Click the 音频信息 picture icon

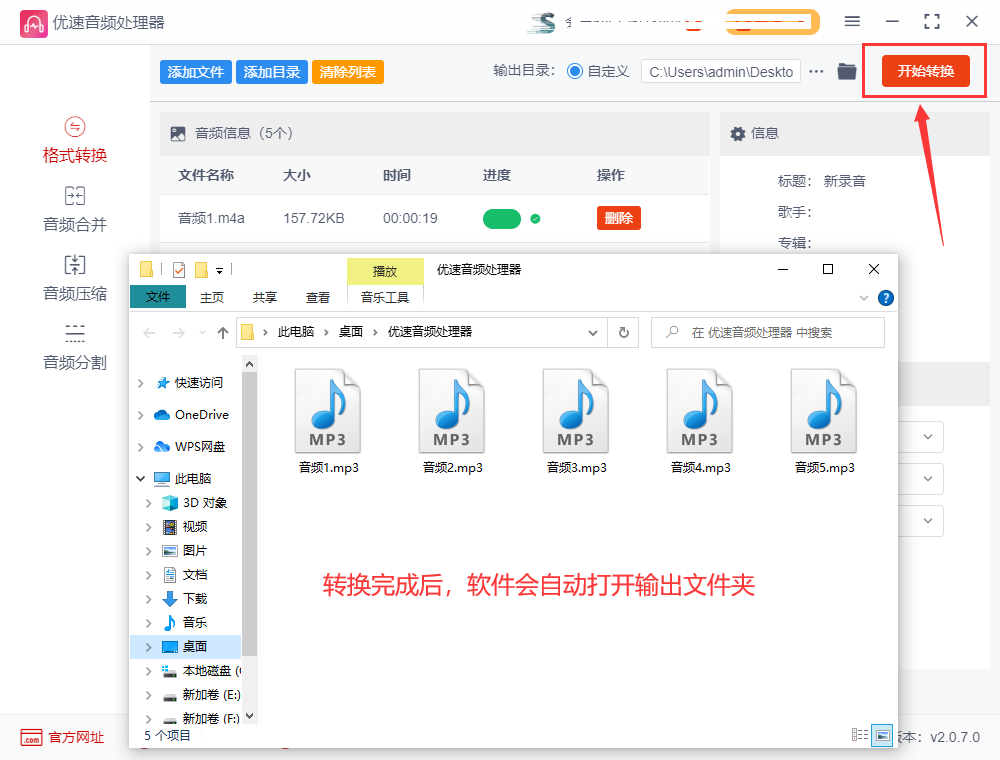pos(178,134)
